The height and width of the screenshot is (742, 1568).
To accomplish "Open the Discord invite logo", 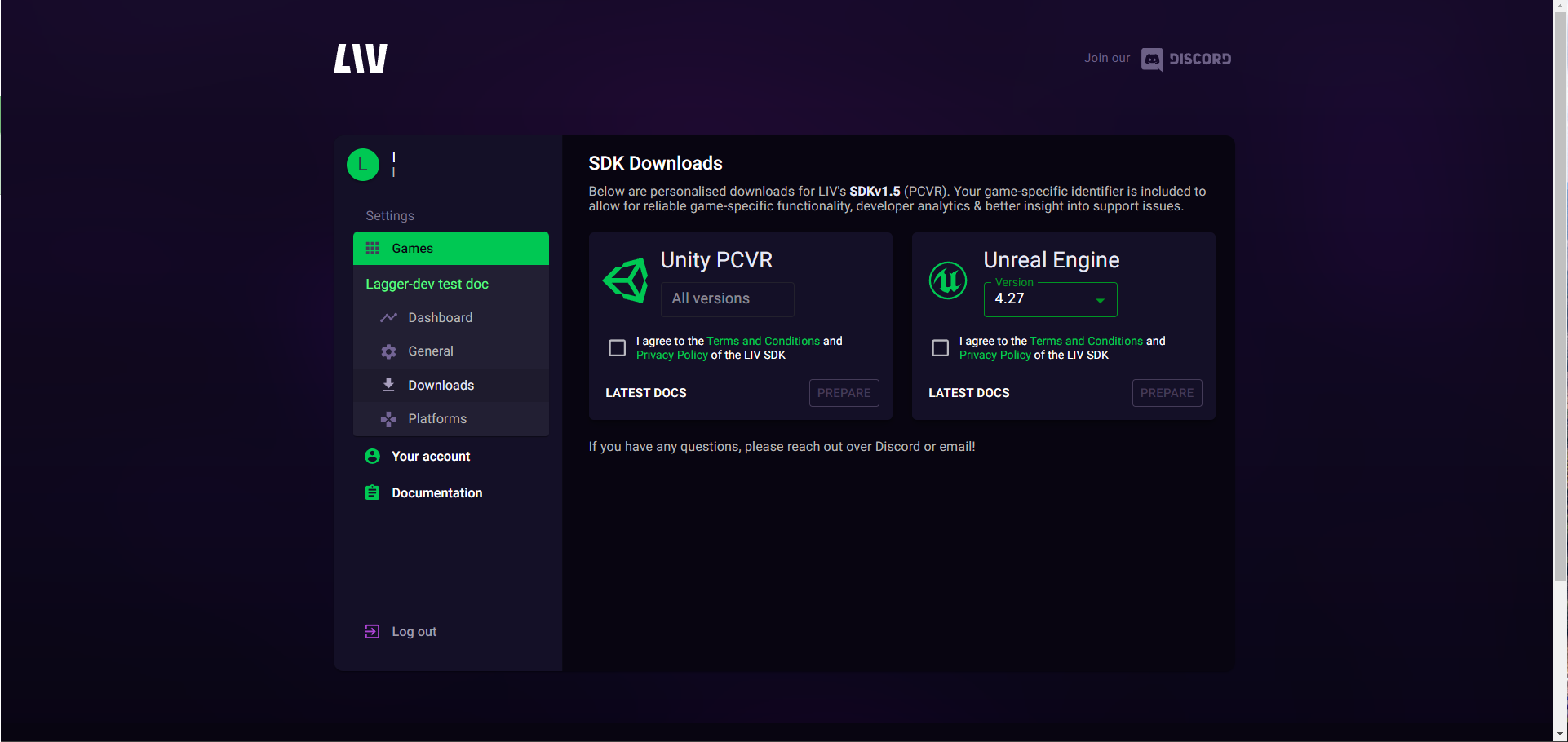I will coord(1185,59).
